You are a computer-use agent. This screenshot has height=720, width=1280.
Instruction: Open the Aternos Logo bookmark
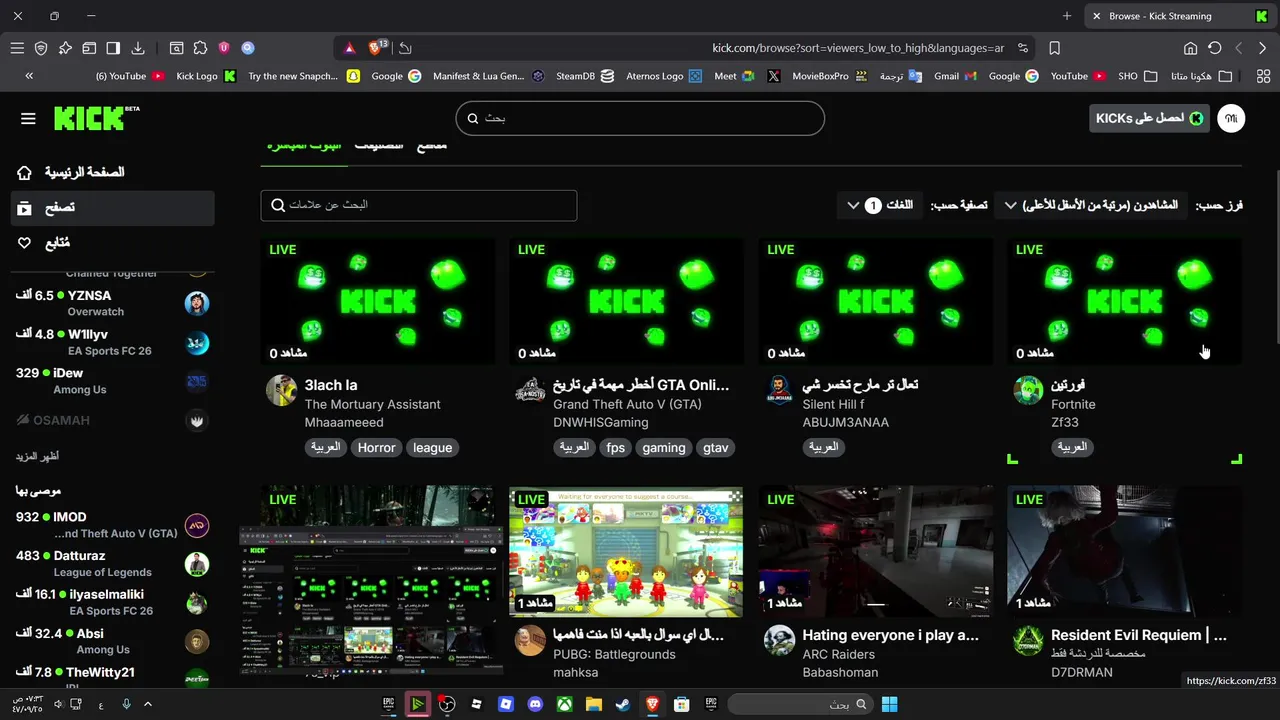[x=664, y=76]
